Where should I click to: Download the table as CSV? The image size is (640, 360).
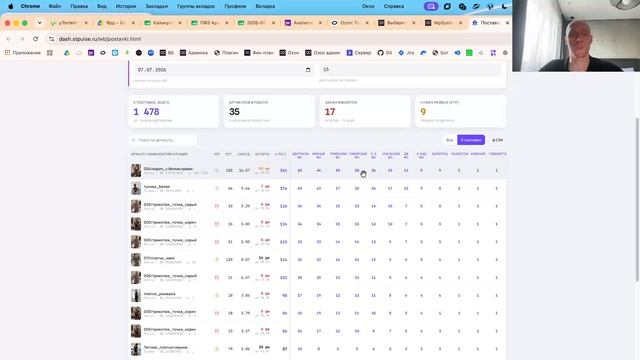[497, 140]
